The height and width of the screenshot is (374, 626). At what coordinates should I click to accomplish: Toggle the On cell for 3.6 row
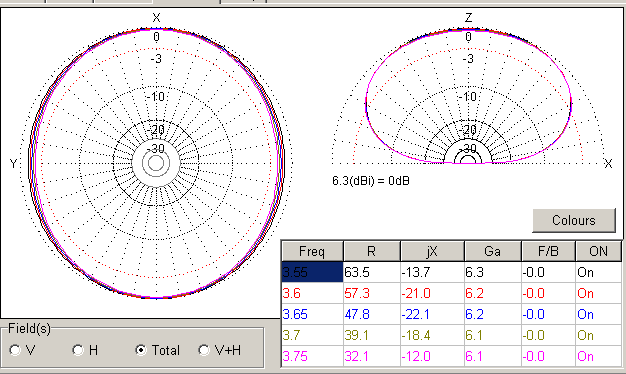click(x=598, y=293)
